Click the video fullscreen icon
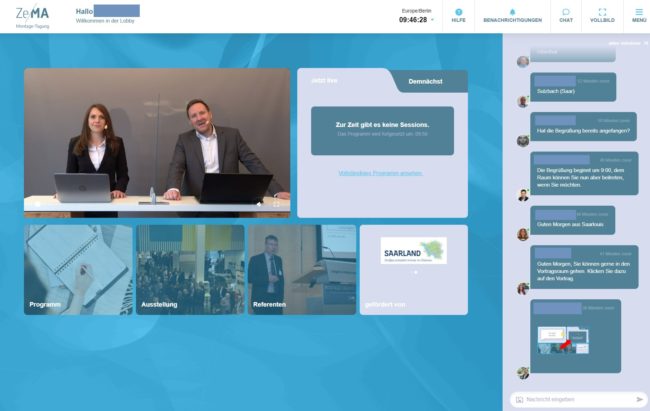Image resolution: width=650 pixels, height=411 pixels. [277, 203]
